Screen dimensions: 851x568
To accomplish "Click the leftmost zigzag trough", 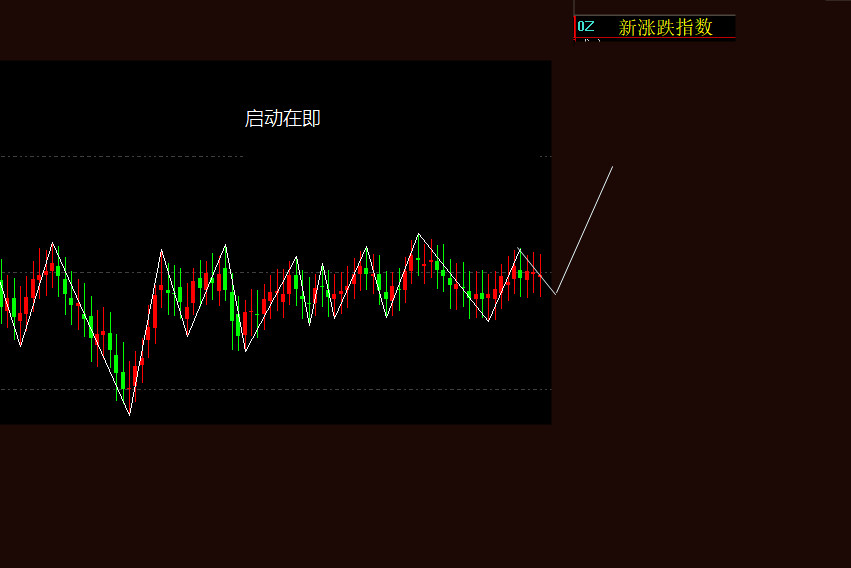I will [x=20, y=346].
